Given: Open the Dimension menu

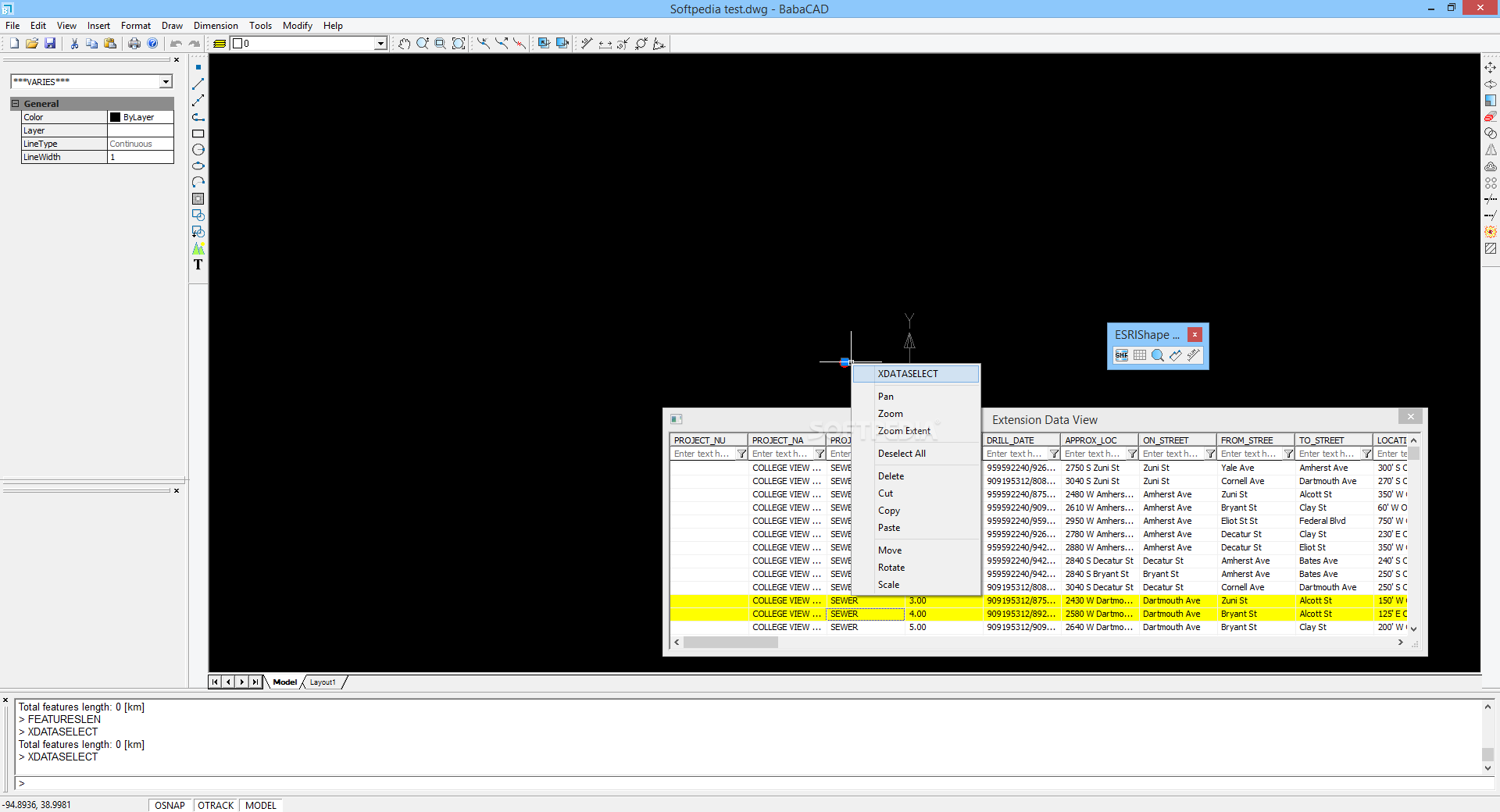Looking at the screenshot, I should [216, 26].
